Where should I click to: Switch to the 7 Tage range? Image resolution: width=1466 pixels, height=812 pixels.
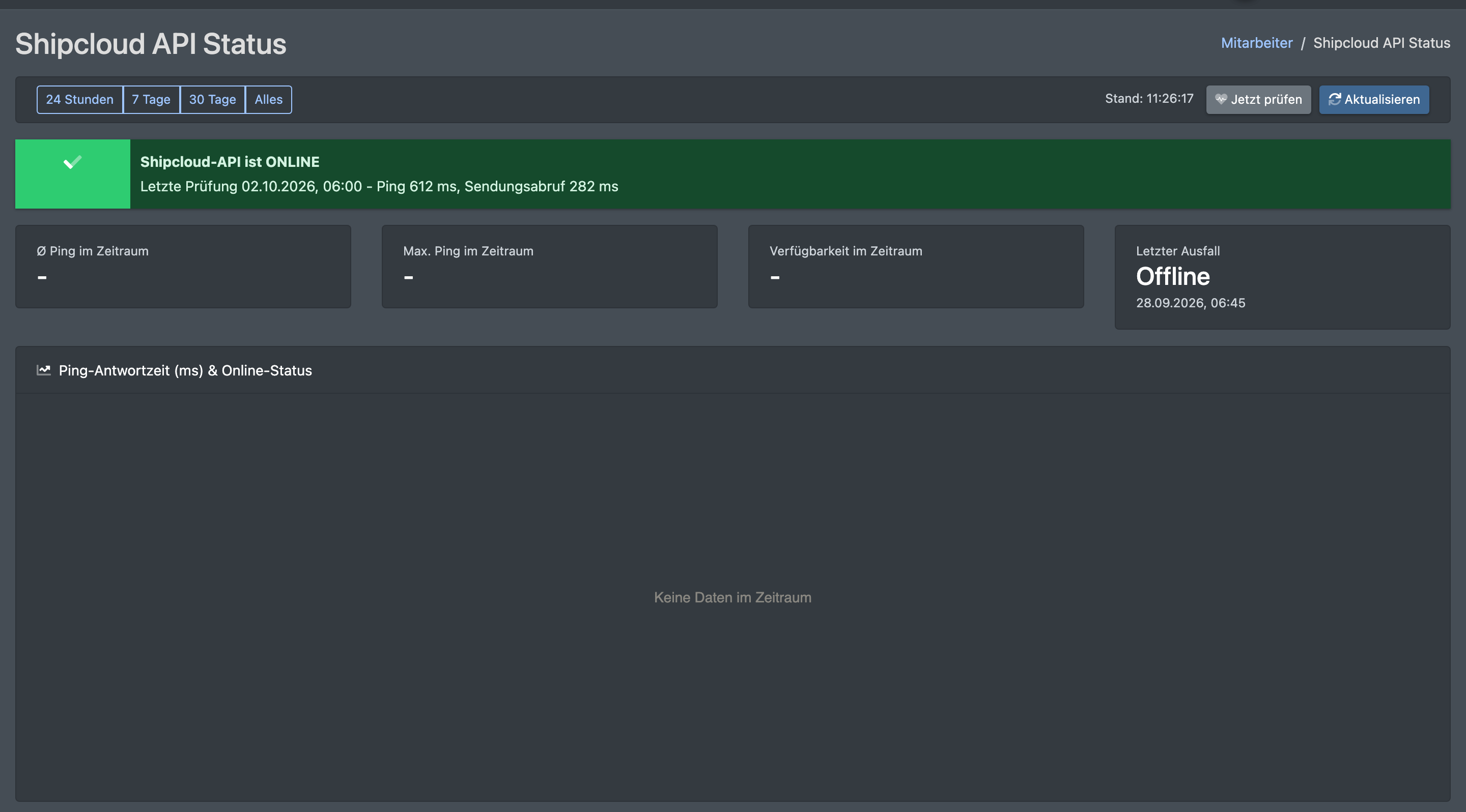(151, 100)
